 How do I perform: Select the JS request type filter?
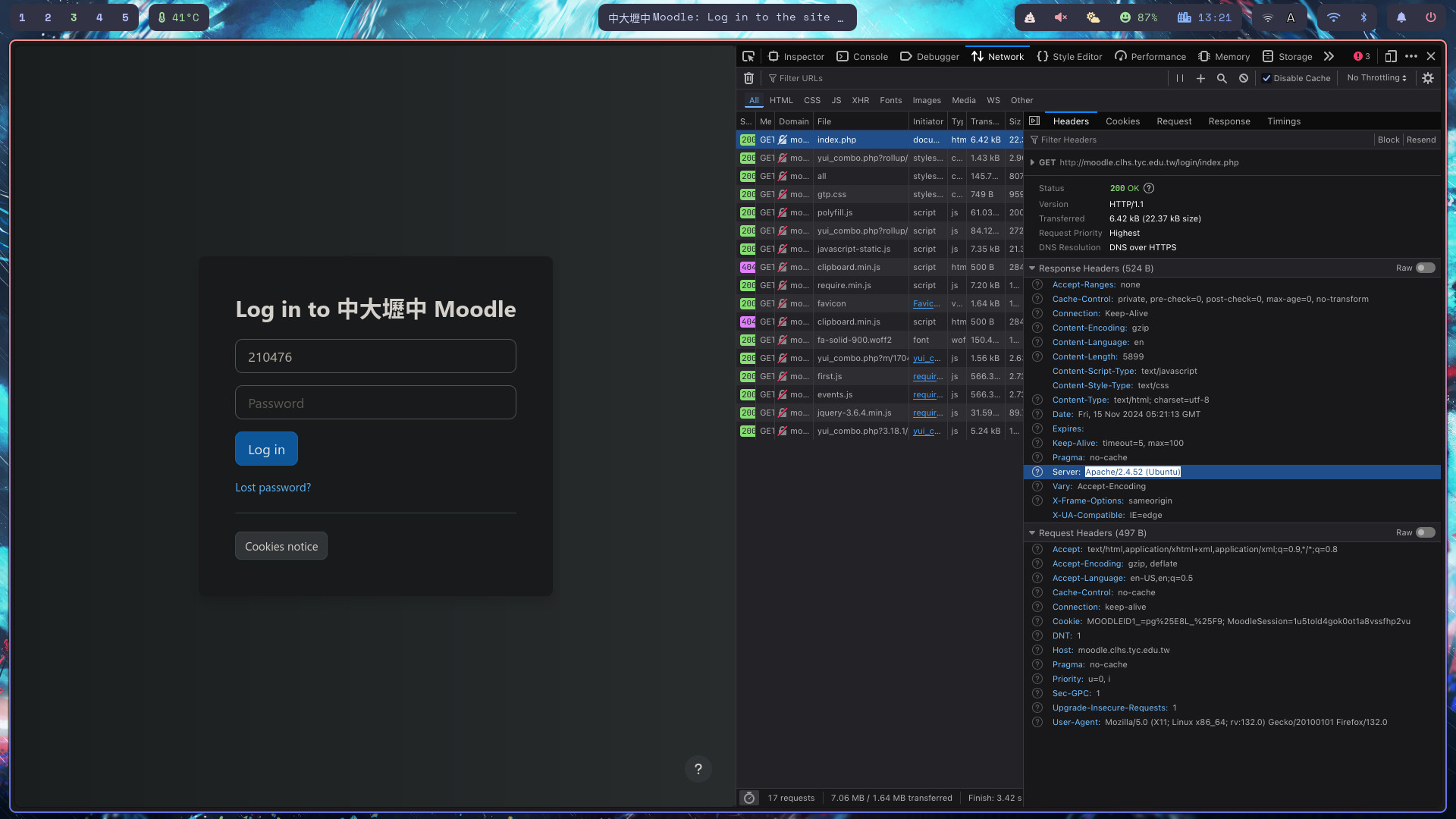point(836,100)
